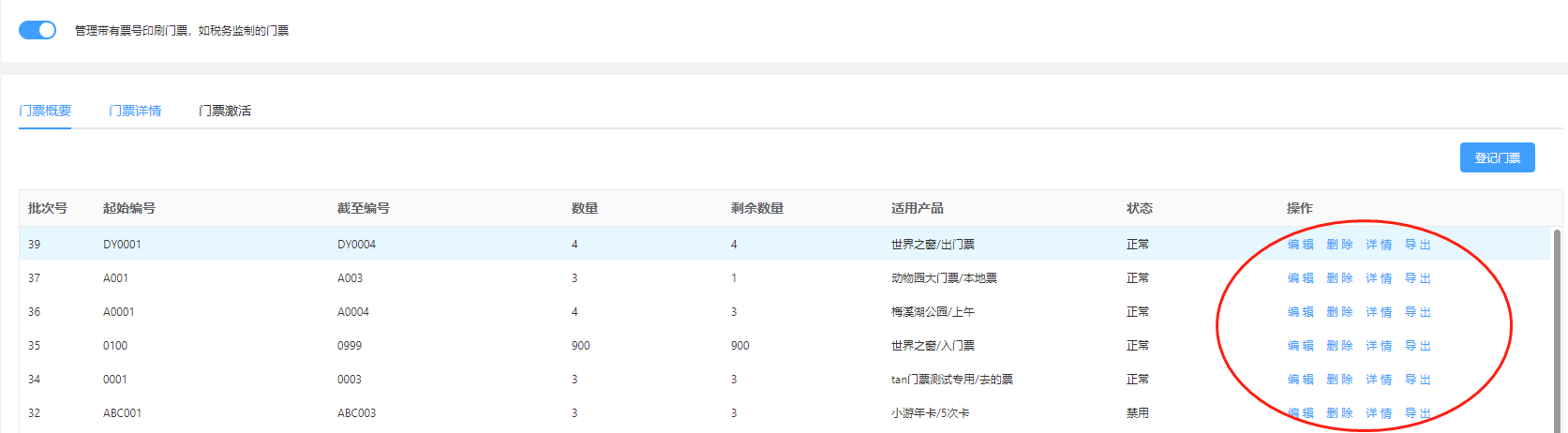Click the table's vertical scrollbar
Image resolution: width=1568 pixels, height=433 pixels.
(x=1557, y=328)
